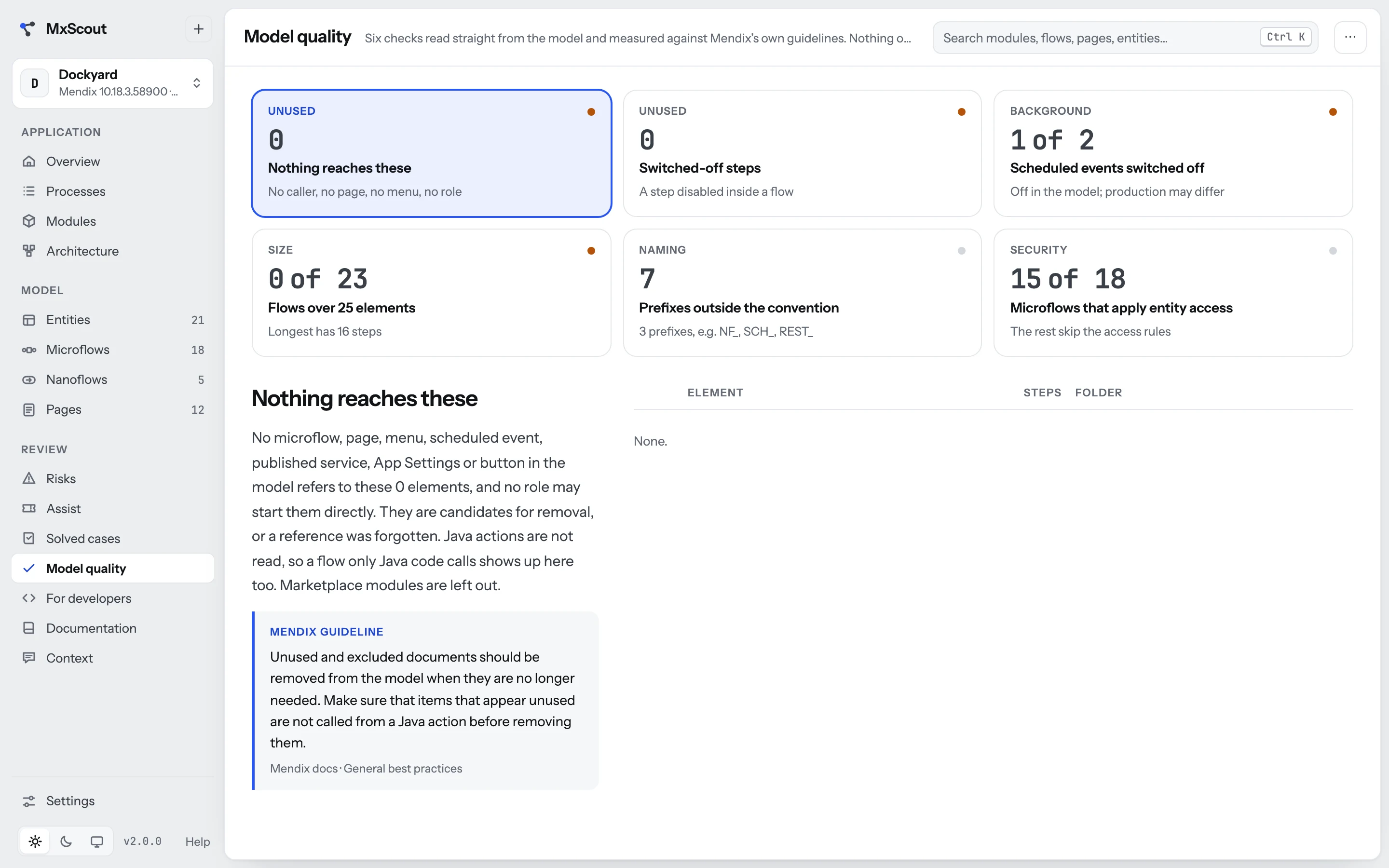Open the Context chat icon

pos(29,658)
